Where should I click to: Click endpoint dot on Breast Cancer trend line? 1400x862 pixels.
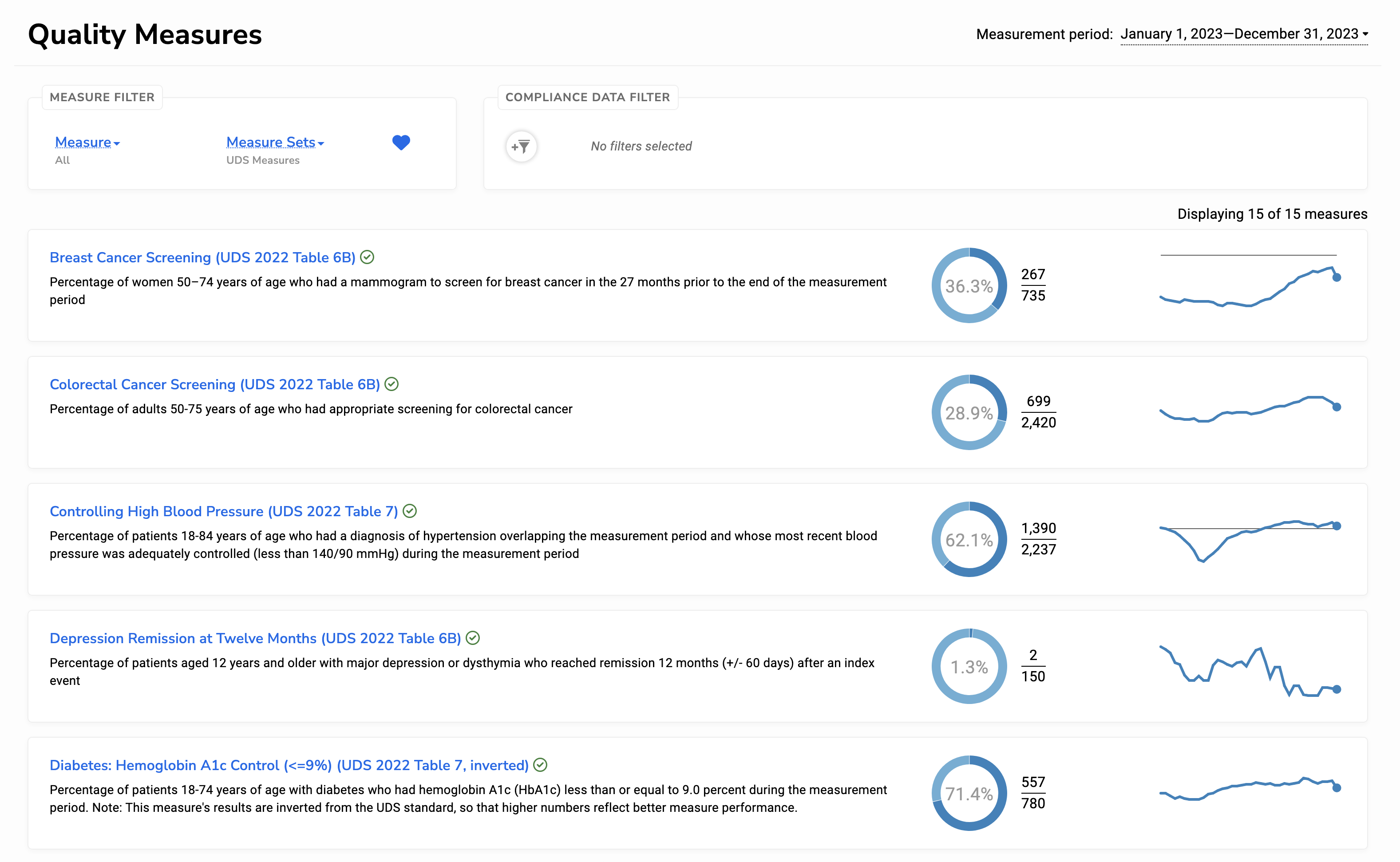pos(1337,277)
